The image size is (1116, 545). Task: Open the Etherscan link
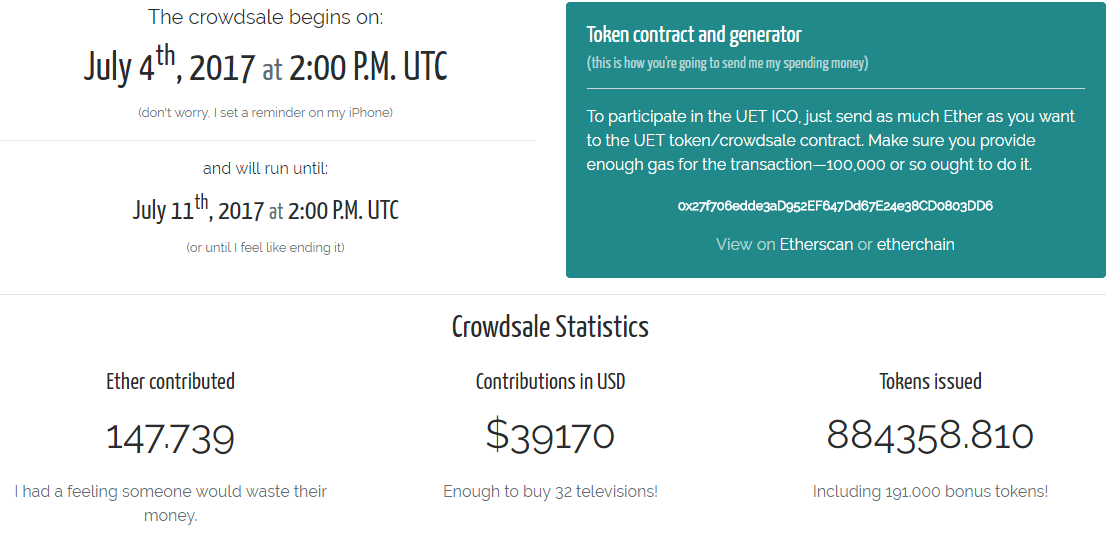[816, 244]
